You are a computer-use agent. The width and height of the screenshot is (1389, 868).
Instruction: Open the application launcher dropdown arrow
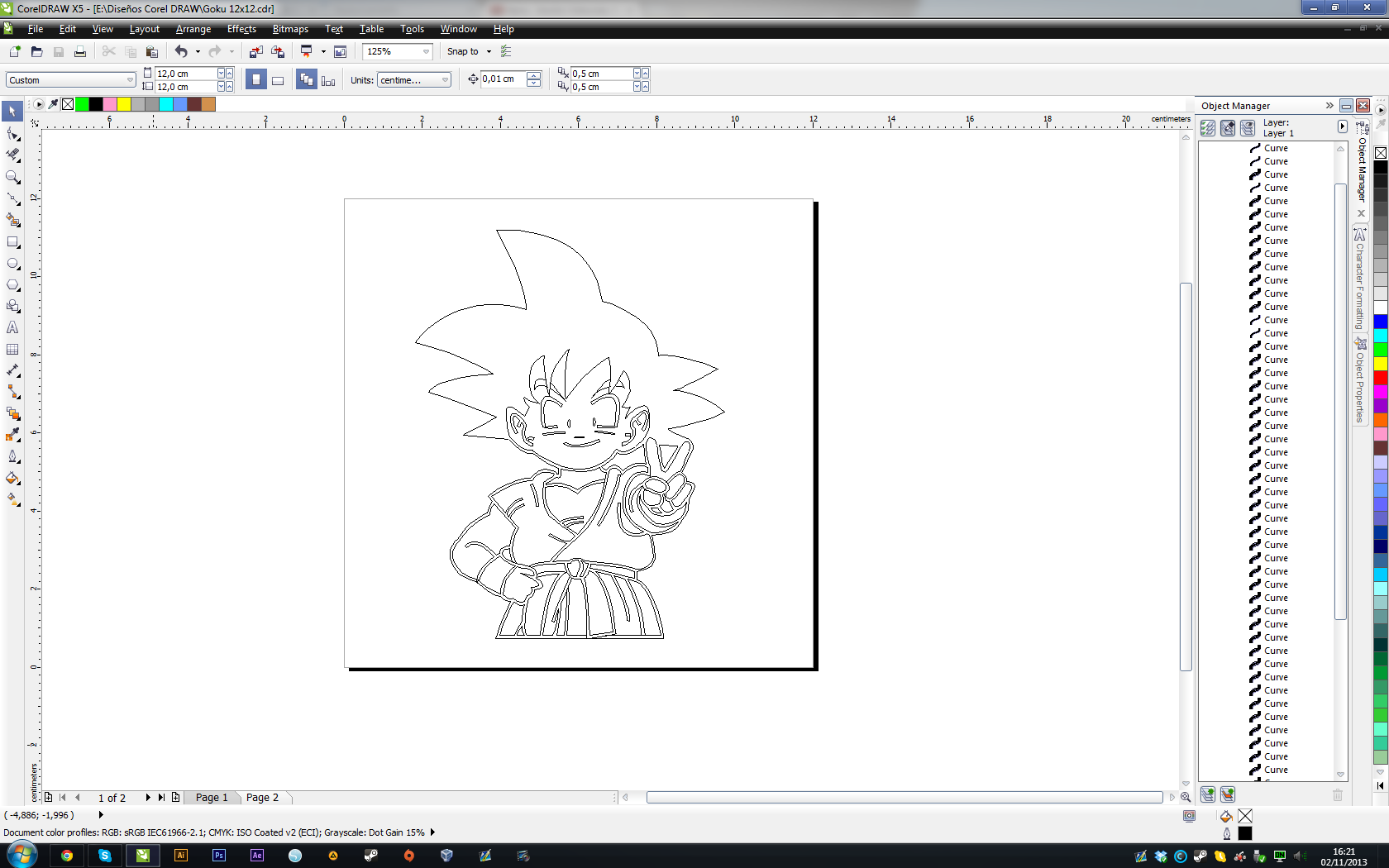click(323, 51)
